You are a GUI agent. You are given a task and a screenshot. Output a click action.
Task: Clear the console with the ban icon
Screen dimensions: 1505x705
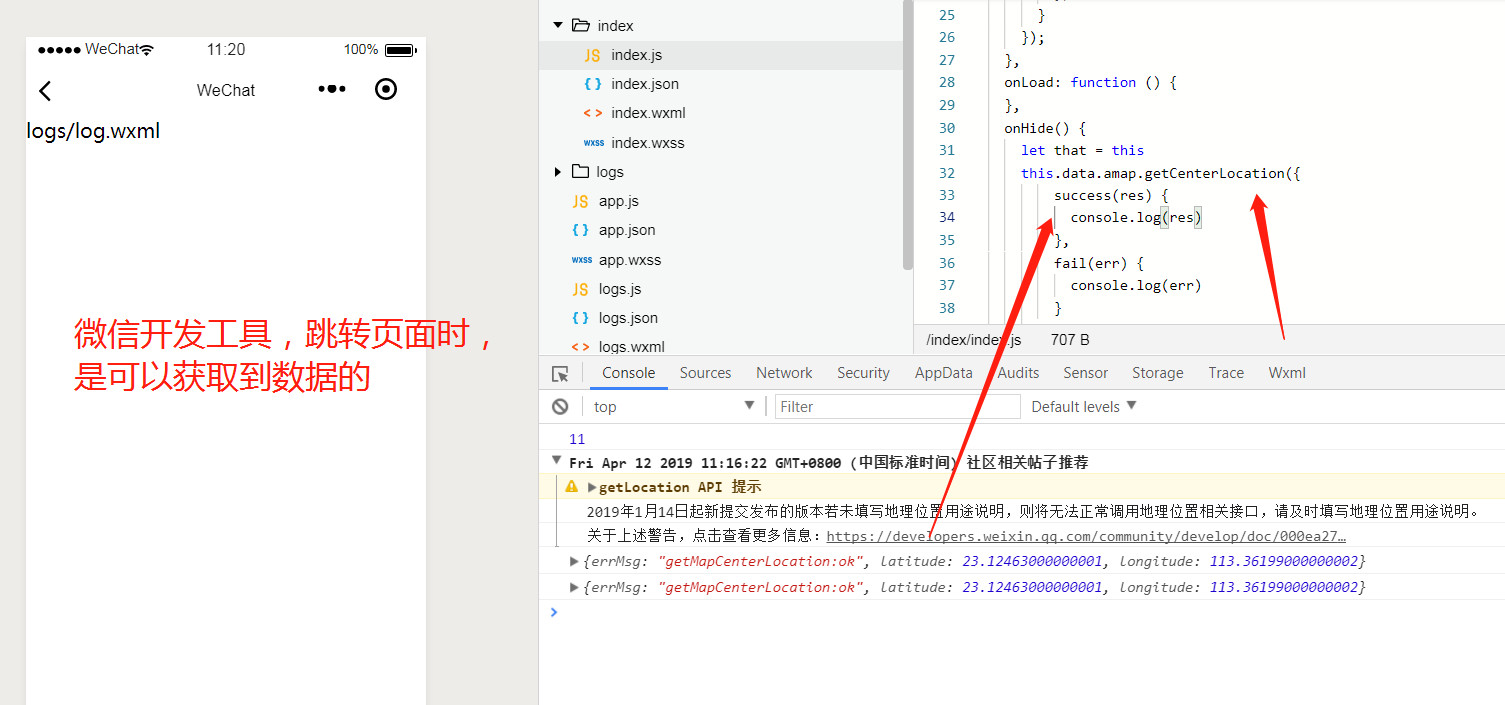pos(560,406)
